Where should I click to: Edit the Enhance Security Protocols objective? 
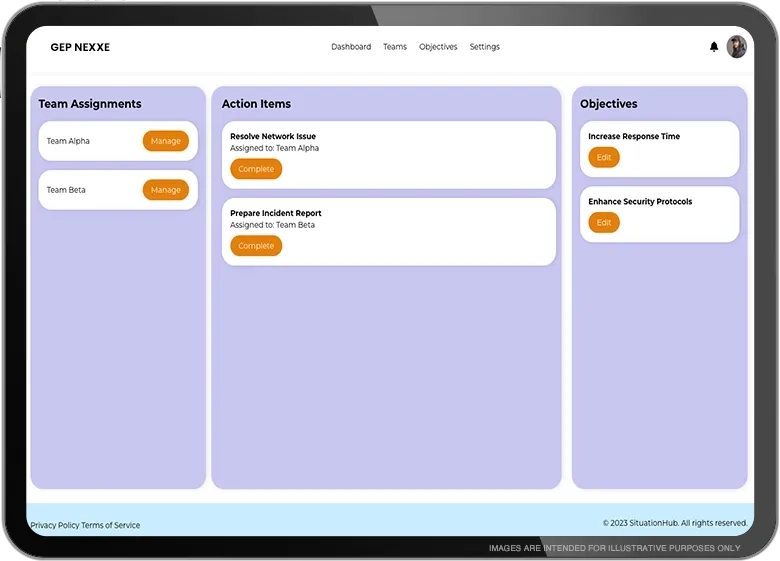pos(604,223)
